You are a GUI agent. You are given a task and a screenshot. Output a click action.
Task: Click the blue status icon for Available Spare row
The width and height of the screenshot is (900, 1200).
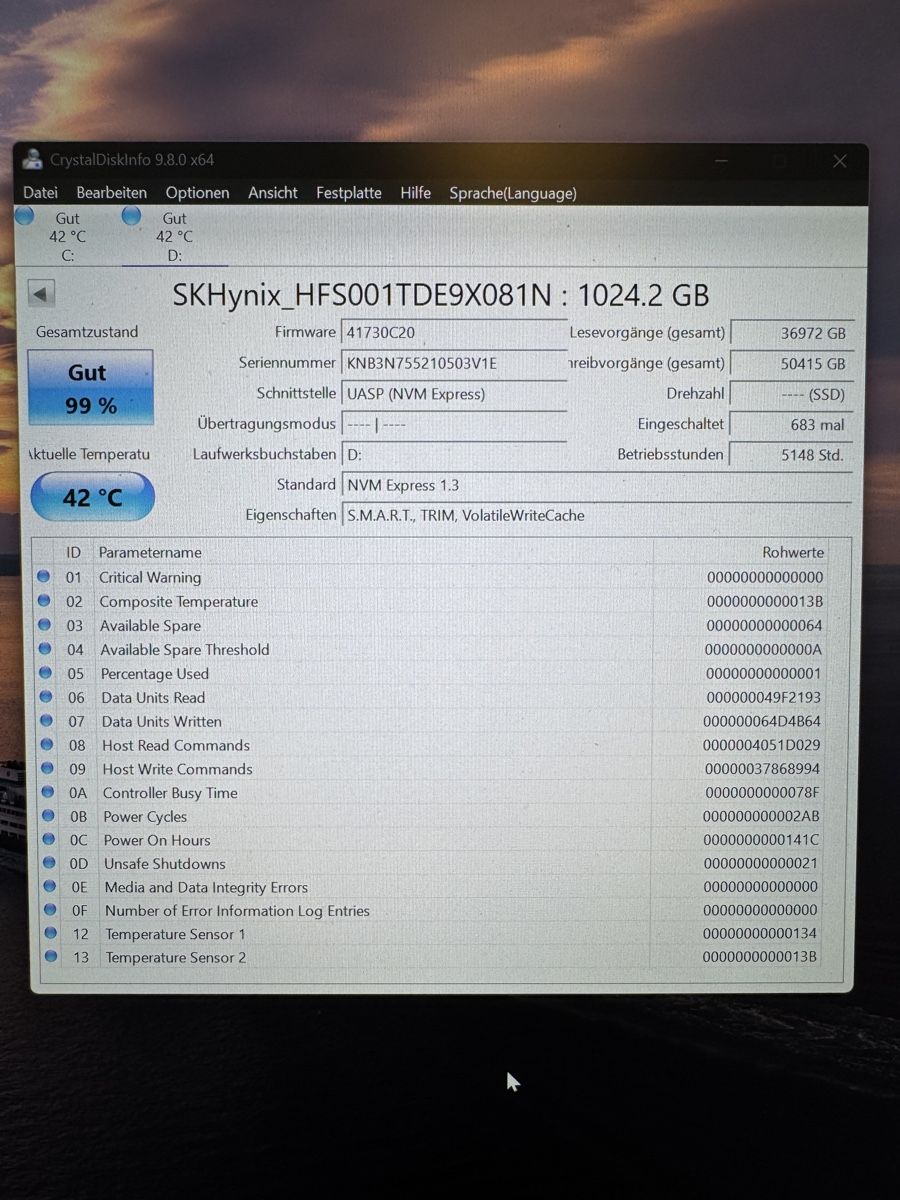(45, 625)
